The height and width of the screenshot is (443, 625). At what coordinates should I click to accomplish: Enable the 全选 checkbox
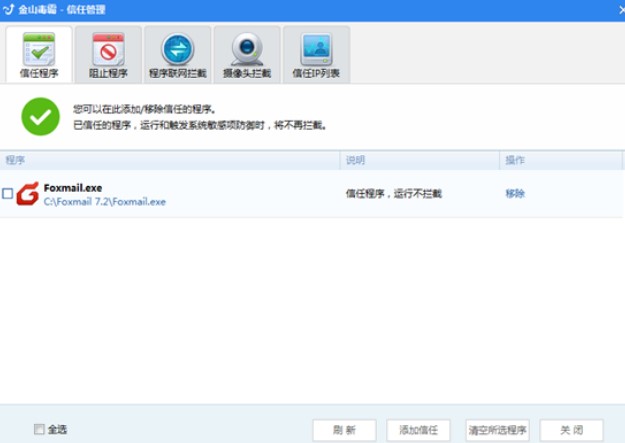pyautogui.click(x=40, y=429)
